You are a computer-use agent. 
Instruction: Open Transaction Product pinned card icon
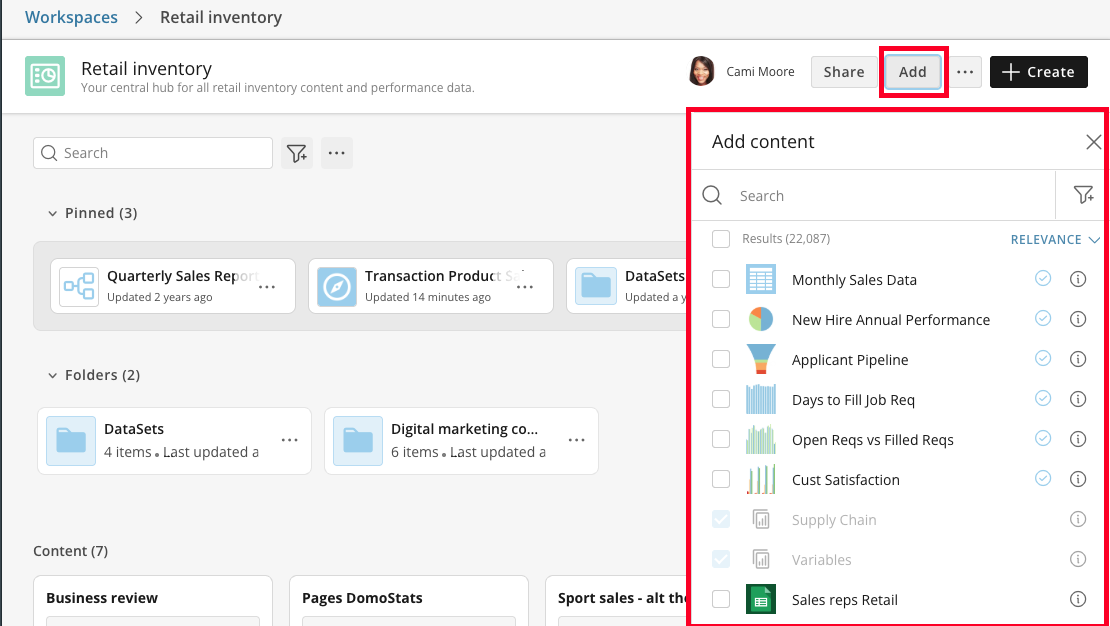[x=337, y=287]
